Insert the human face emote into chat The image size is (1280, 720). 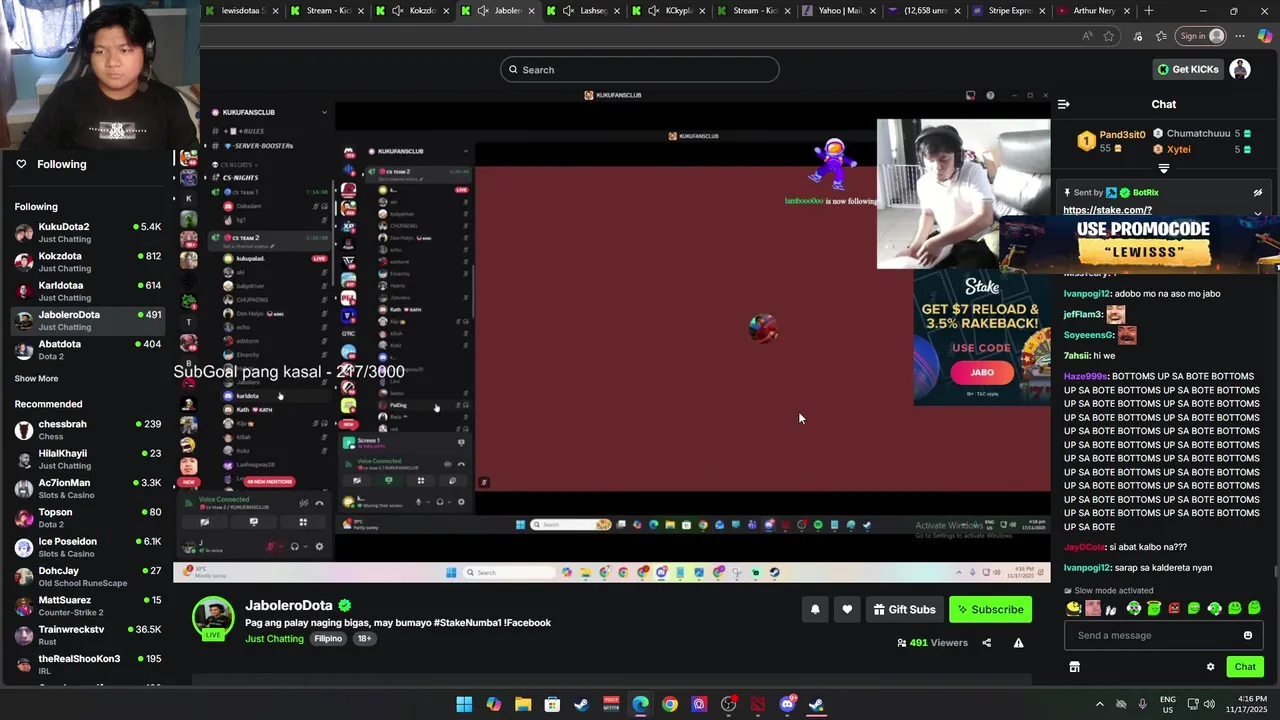click(1093, 608)
